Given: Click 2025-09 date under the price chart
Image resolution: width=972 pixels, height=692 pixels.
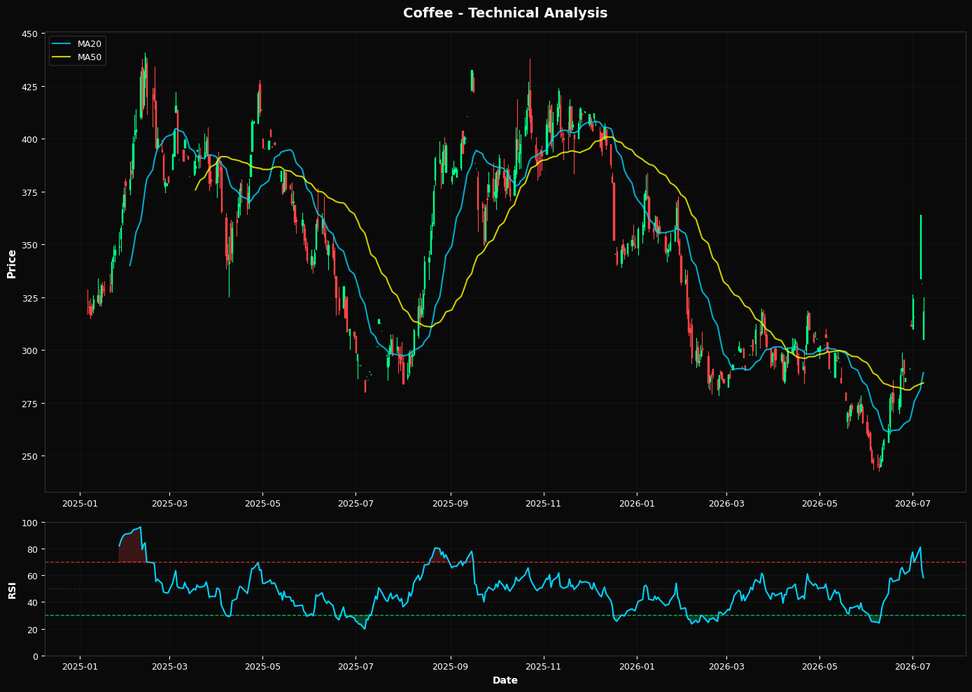Looking at the screenshot, I should (x=451, y=503).
